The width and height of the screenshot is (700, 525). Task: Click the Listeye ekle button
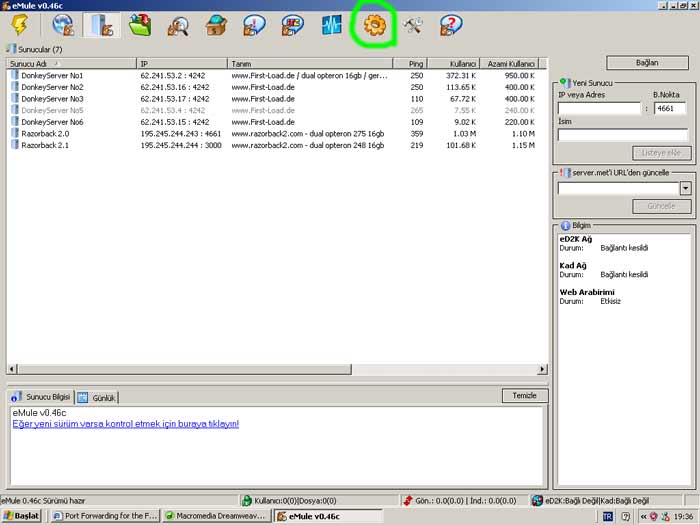click(x=662, y=153)
